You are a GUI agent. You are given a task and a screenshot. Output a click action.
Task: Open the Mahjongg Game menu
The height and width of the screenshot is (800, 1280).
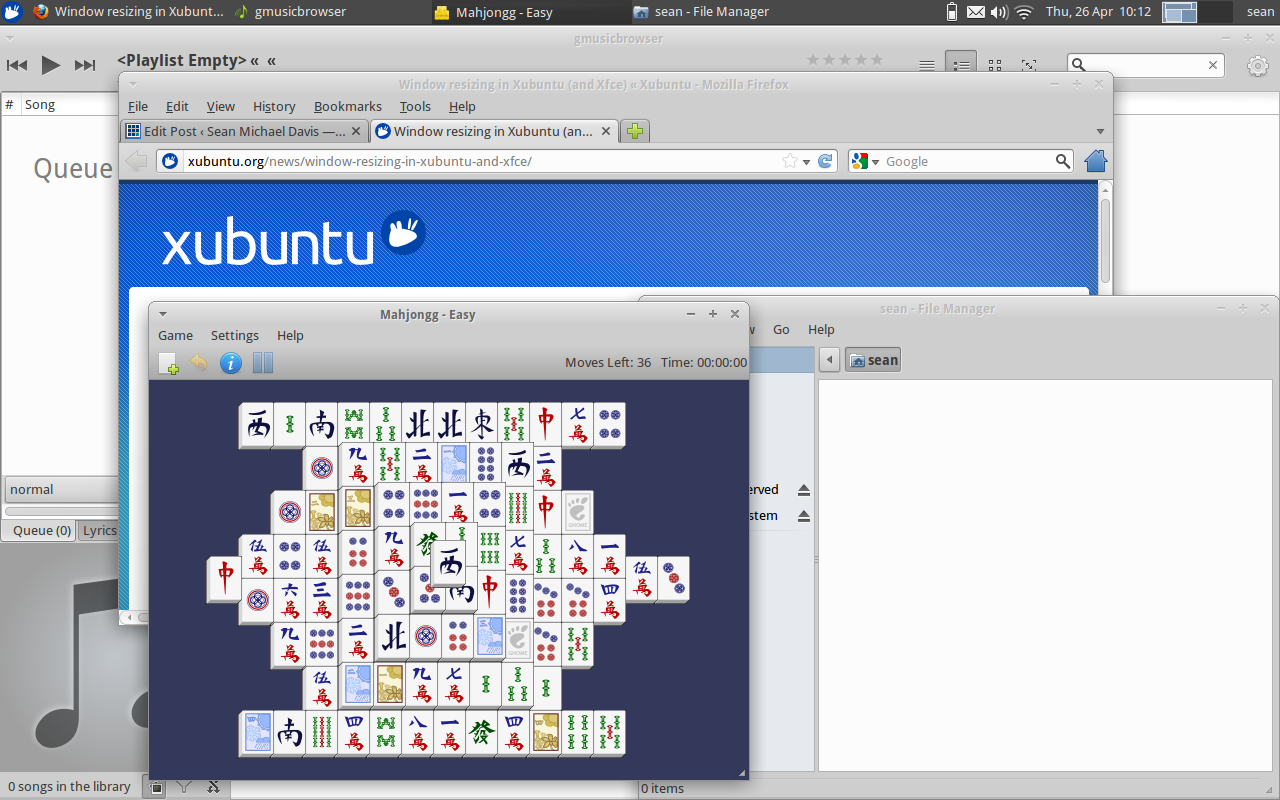click(x=175, y=335)
